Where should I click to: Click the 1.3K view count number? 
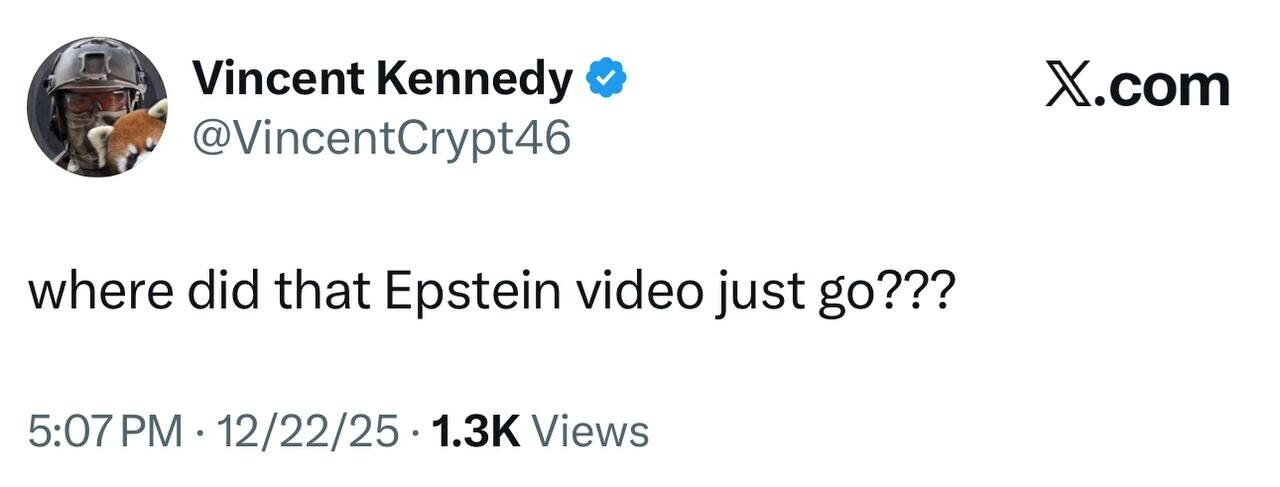tap(475, 432)
